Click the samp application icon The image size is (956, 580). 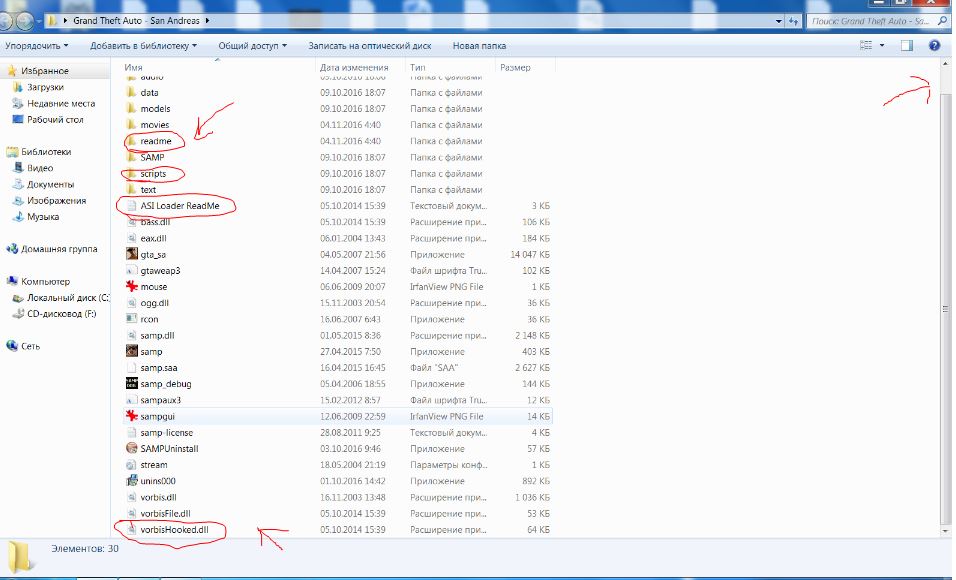click(131, 352)
